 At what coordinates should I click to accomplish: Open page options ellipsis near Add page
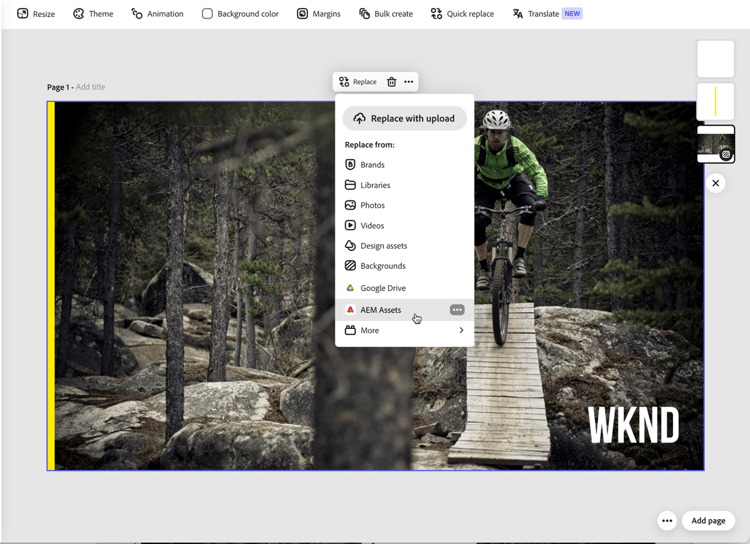(667, 521)
